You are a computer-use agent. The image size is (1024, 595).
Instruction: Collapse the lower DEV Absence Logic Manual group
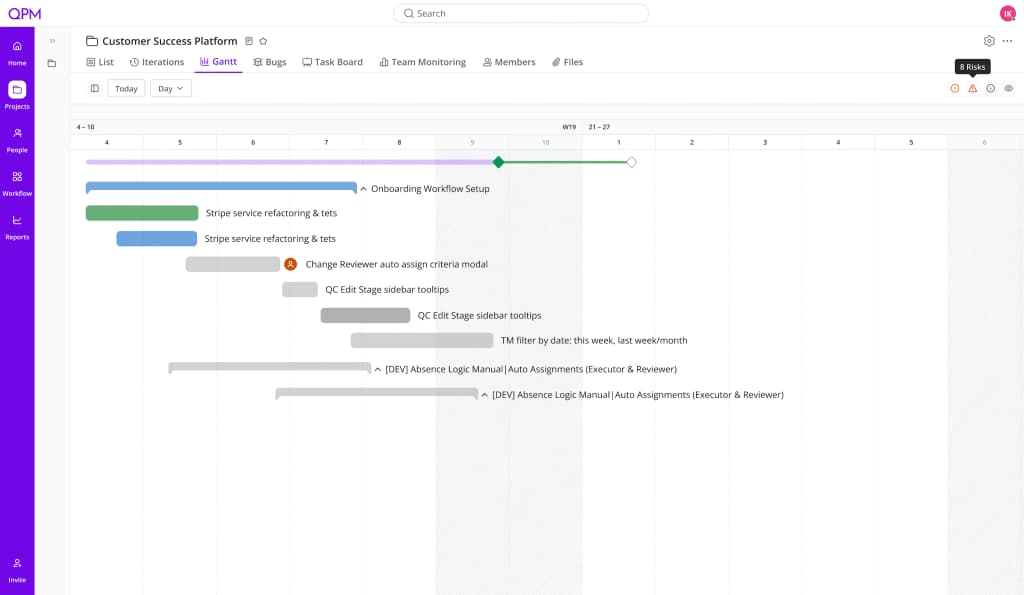point(484,395)
